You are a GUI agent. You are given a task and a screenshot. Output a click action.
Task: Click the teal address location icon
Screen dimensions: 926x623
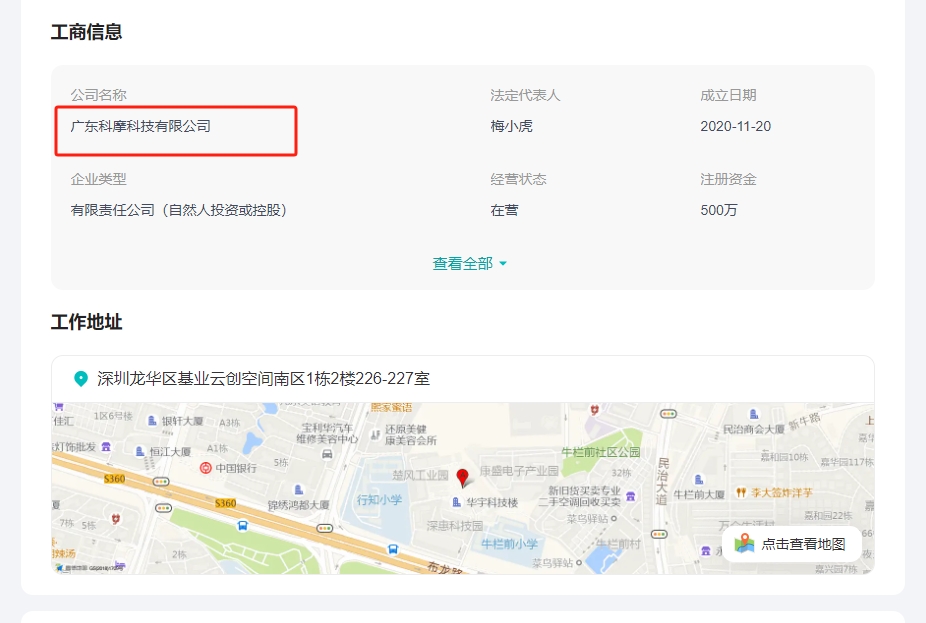click(x=81, y=379)
